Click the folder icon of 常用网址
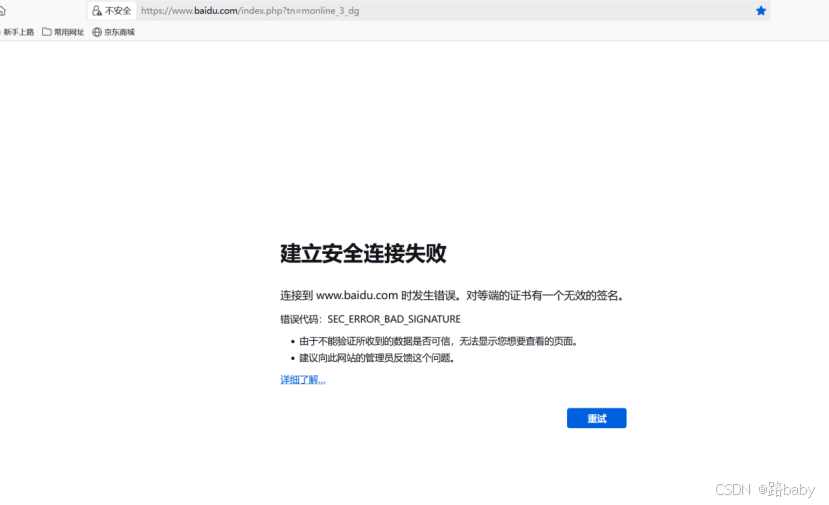Image resolution: width=829 pixels, height=505 pixels. coord(47,32)
